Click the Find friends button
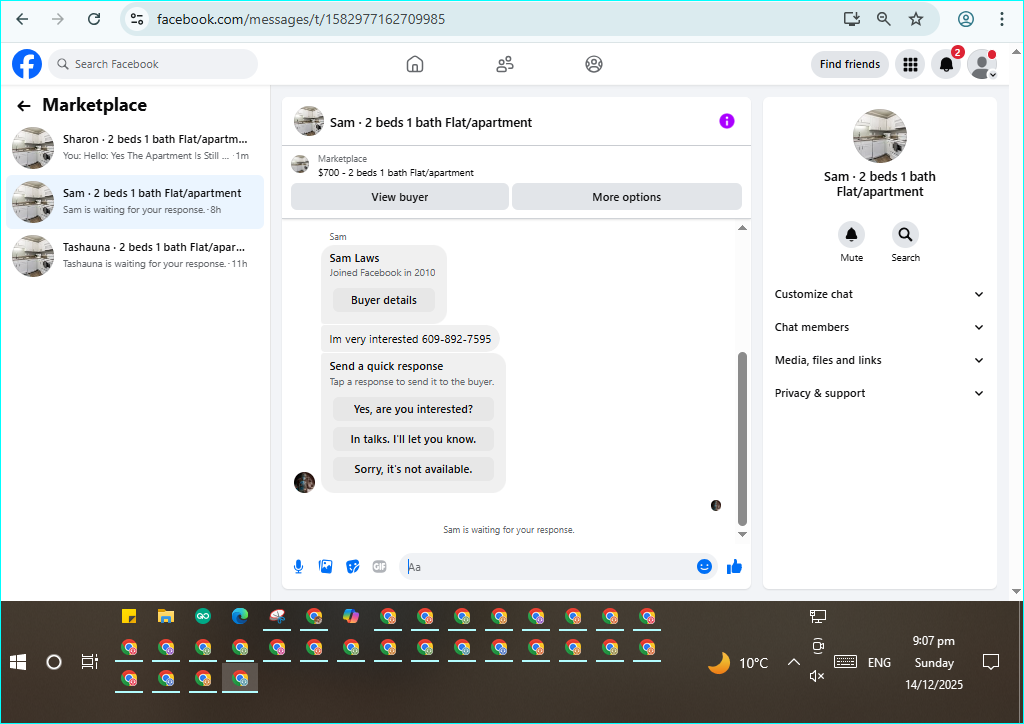The image size is (1024, 724). tap(850, 64)
